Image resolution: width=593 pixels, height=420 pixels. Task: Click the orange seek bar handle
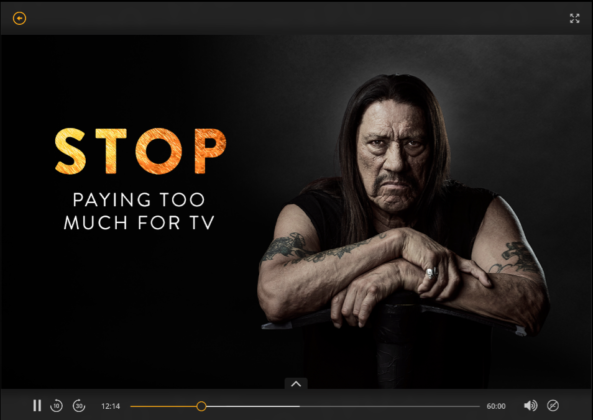201,406
